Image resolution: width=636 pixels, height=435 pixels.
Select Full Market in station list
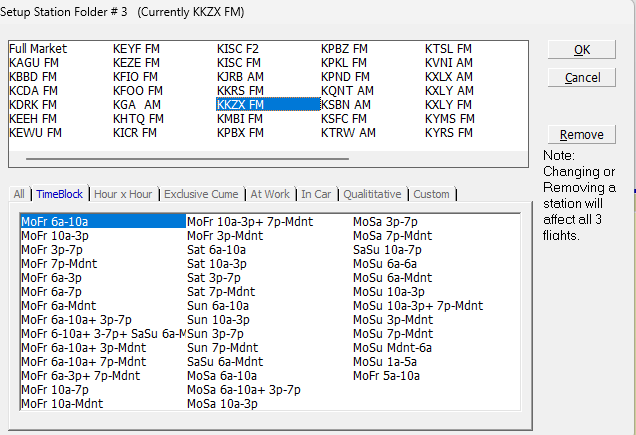pos(38,49)
